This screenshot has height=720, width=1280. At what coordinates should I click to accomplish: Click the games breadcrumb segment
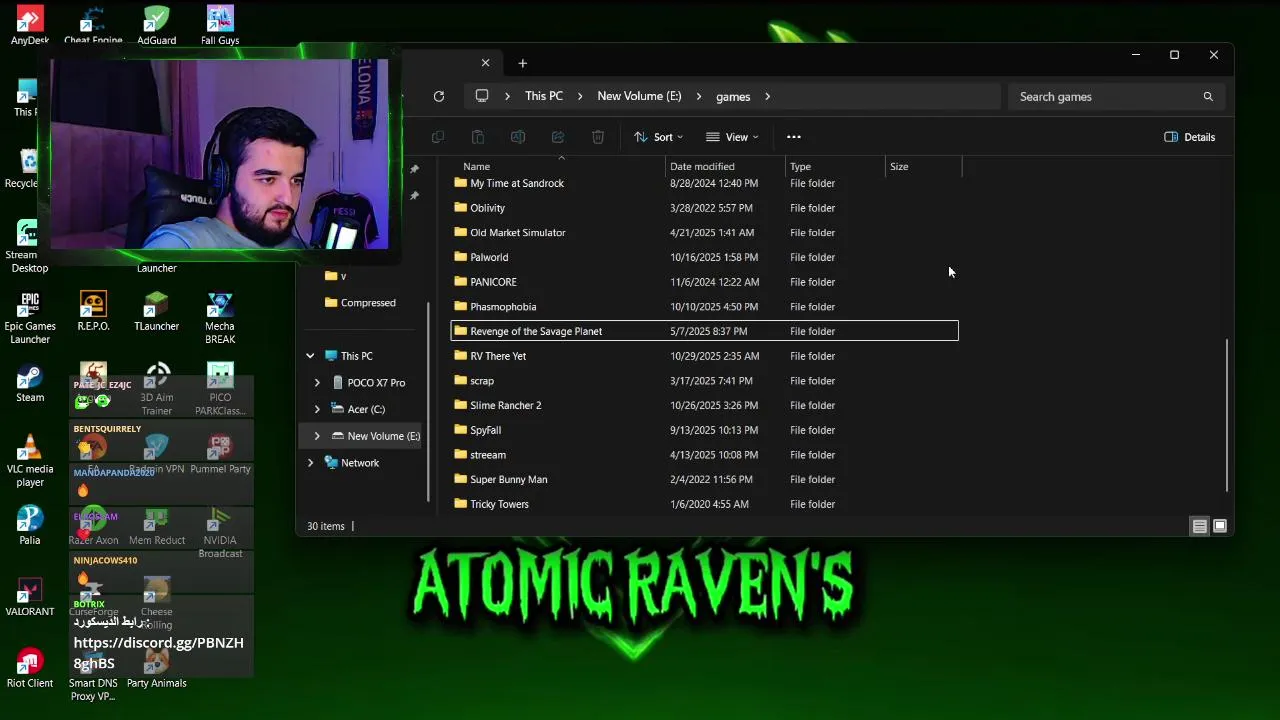pos(733,97)
